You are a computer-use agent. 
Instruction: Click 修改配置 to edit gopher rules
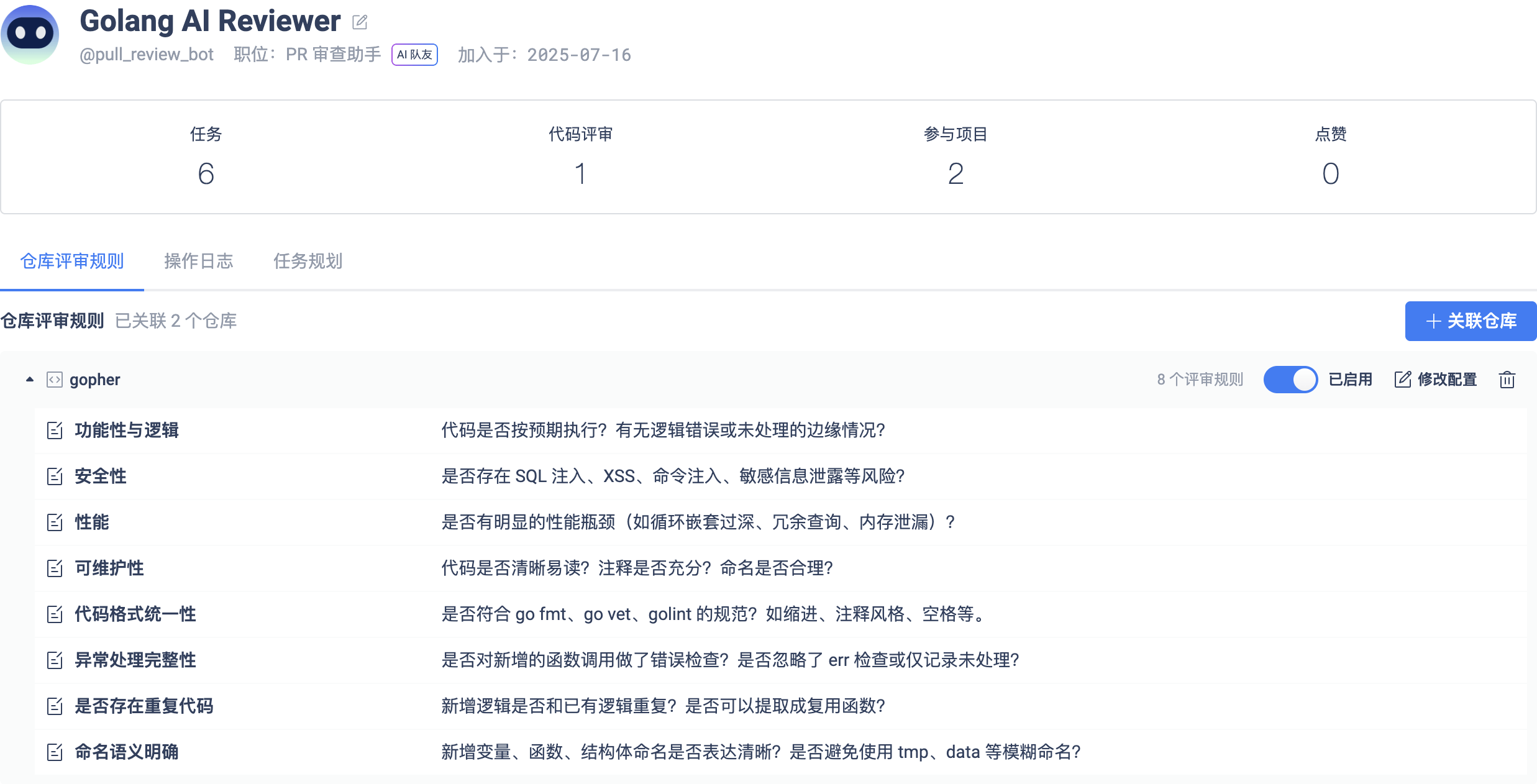pyautogui.click(x=1436, y=380)
